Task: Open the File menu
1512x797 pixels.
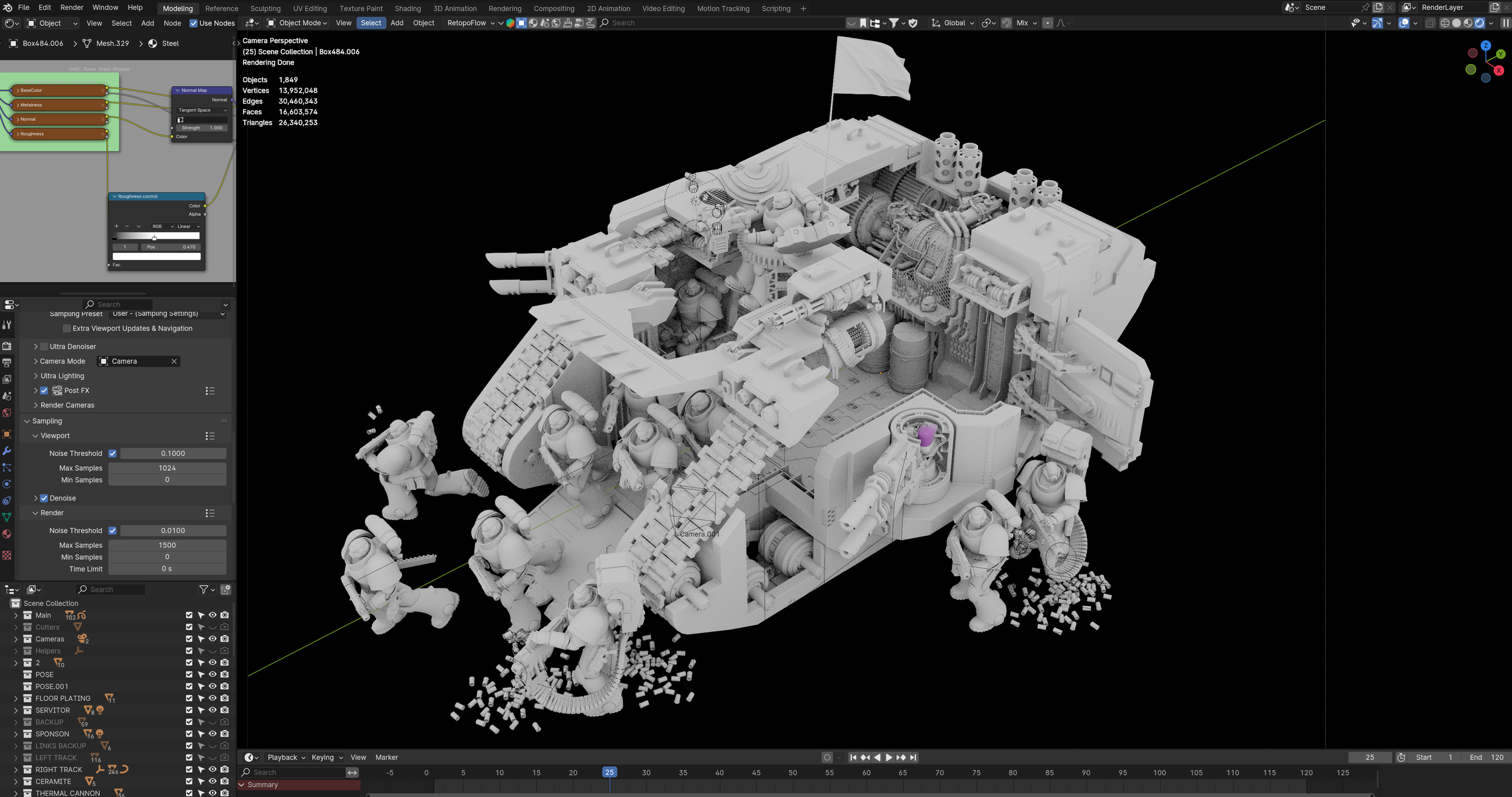Action: 24,7
